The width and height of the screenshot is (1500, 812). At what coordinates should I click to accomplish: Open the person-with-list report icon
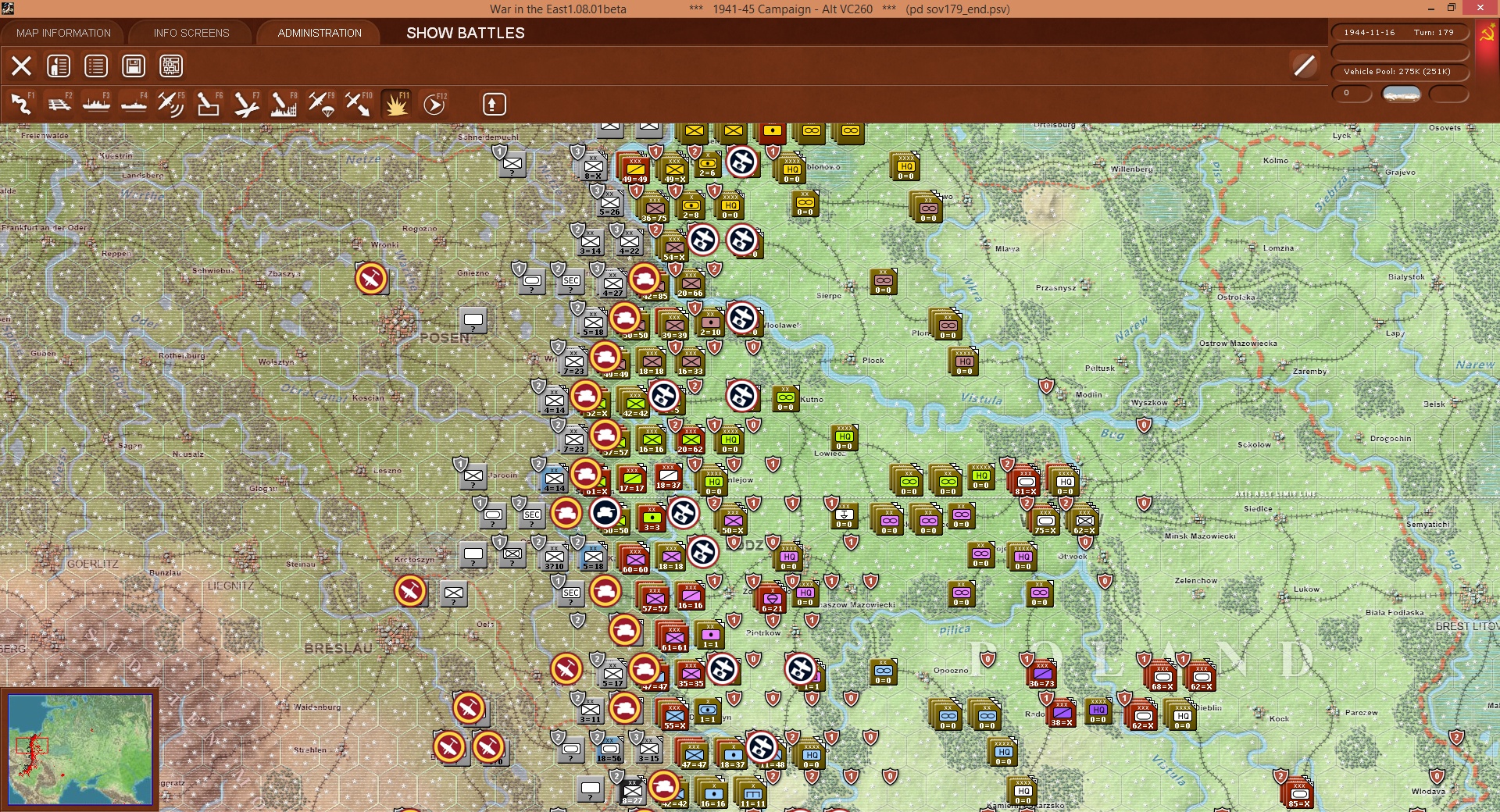(x=59, y=66)
